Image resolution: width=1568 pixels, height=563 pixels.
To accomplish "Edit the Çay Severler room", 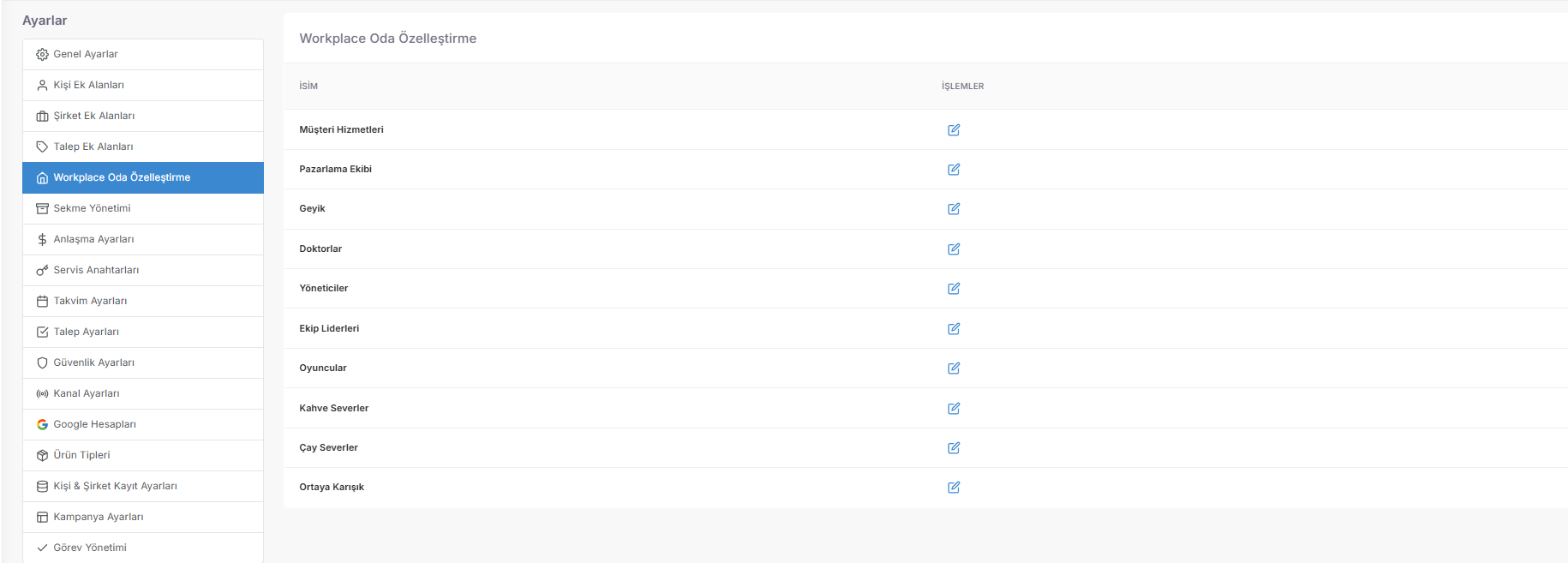I will click(954, 448).
